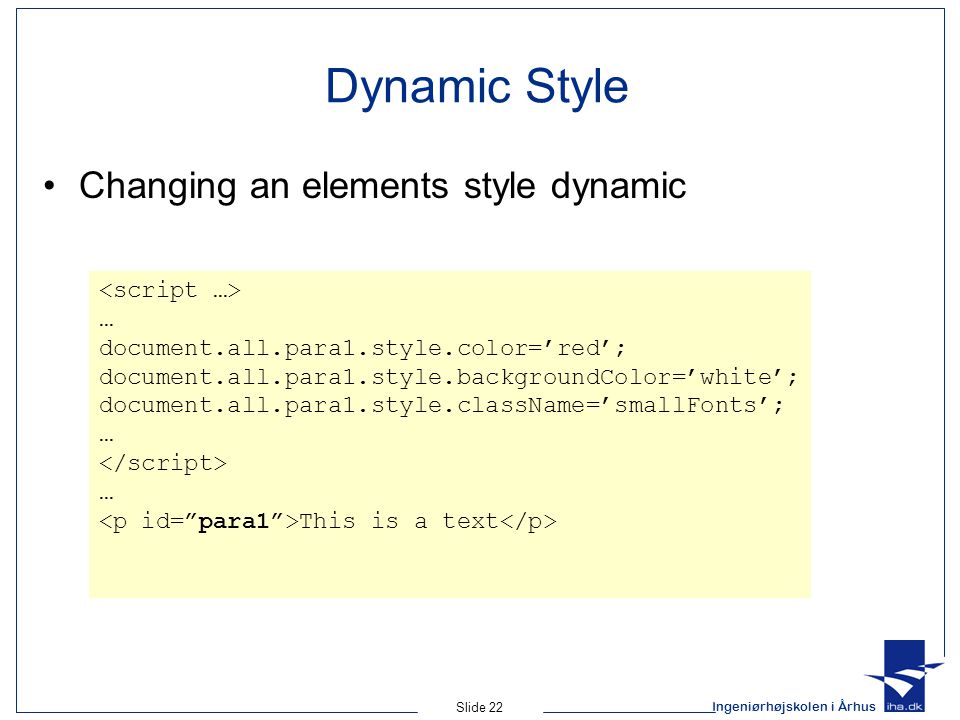Click the '</script>' closing tag line
The image size is (960, 720).
(163, 463)
